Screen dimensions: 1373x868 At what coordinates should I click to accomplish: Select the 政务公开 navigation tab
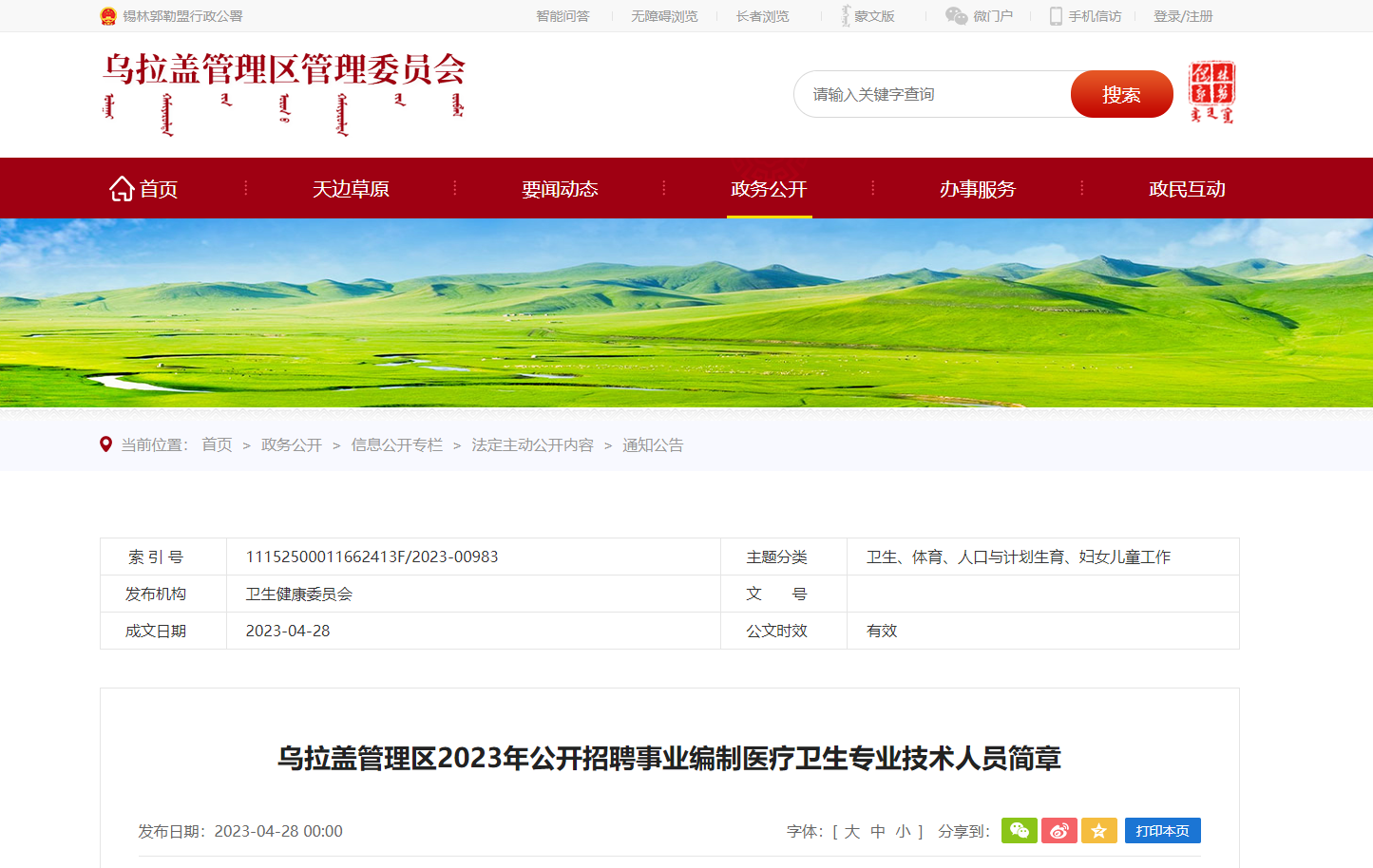pos(769,189)
